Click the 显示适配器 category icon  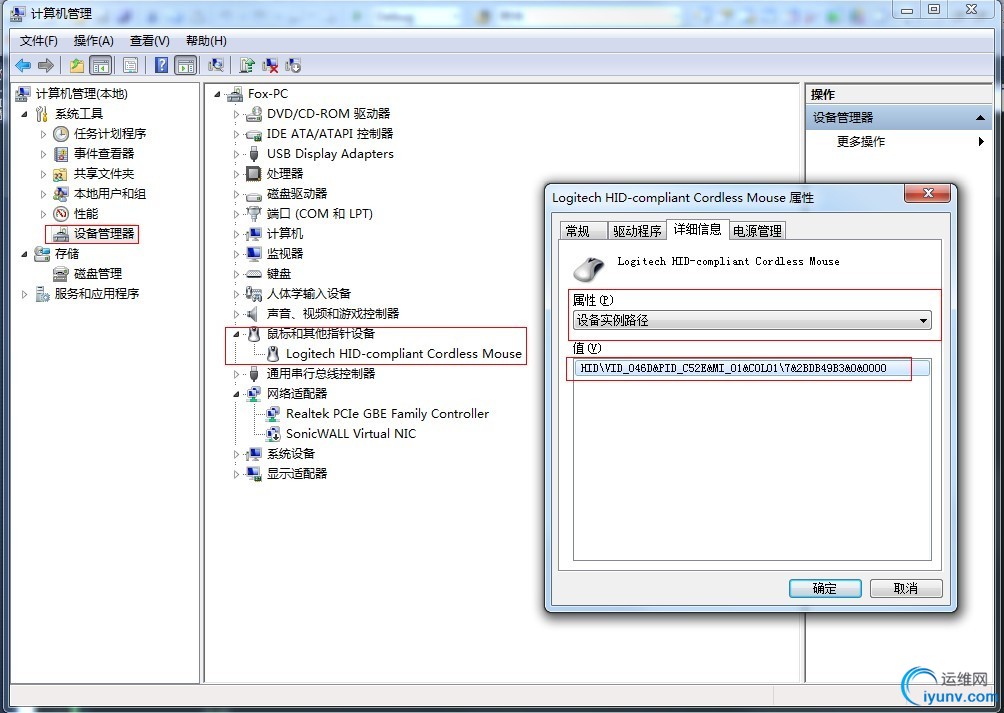point(254,474)
